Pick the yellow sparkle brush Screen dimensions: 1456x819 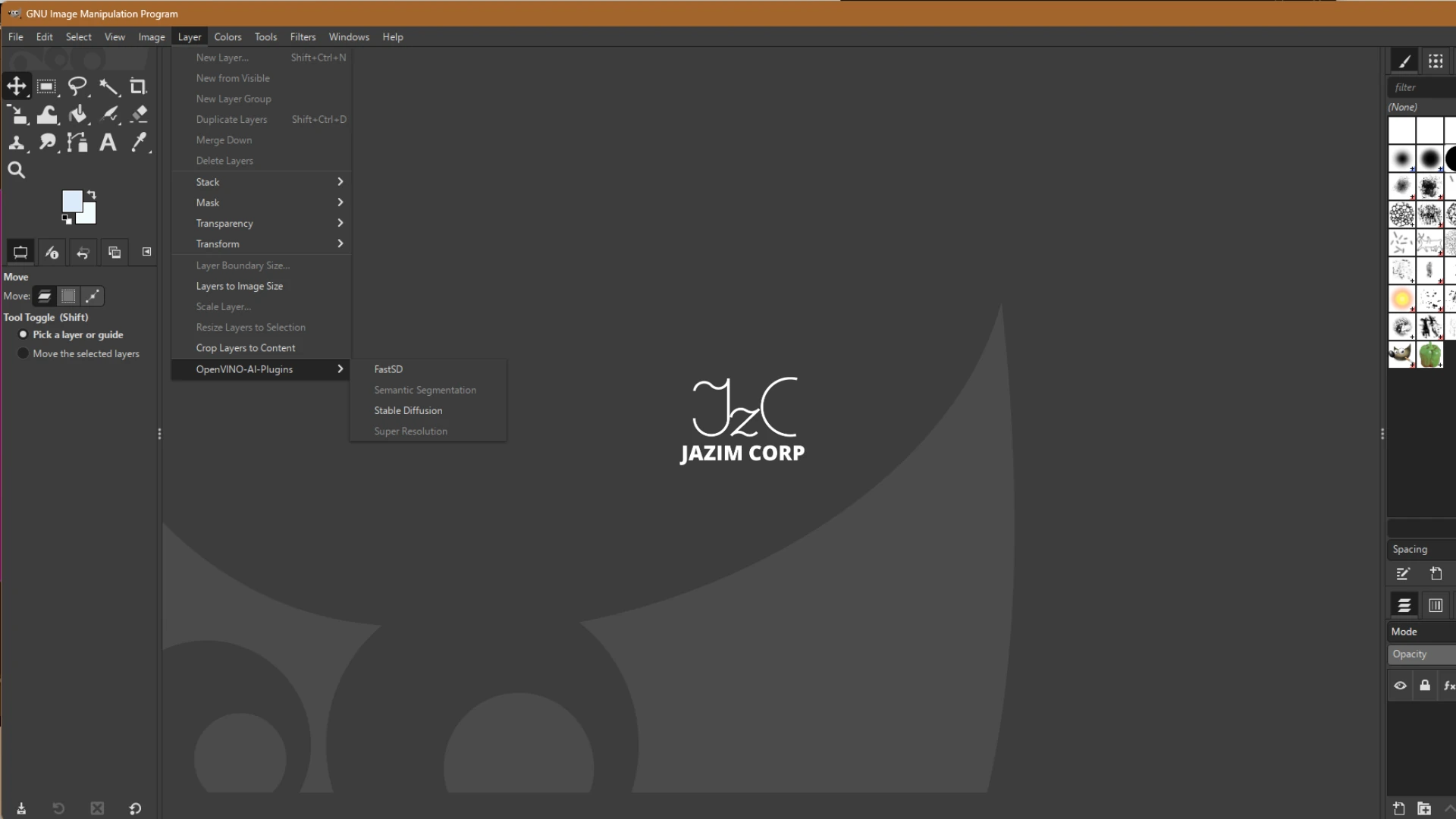click(1402, 299)
